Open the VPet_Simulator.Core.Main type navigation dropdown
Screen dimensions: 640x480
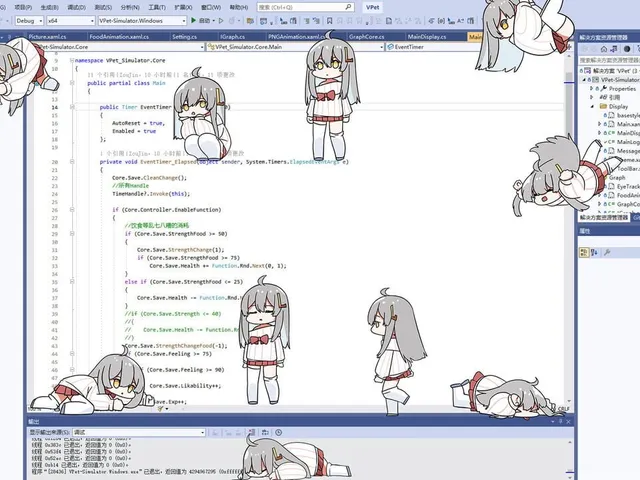coord(296,47)
